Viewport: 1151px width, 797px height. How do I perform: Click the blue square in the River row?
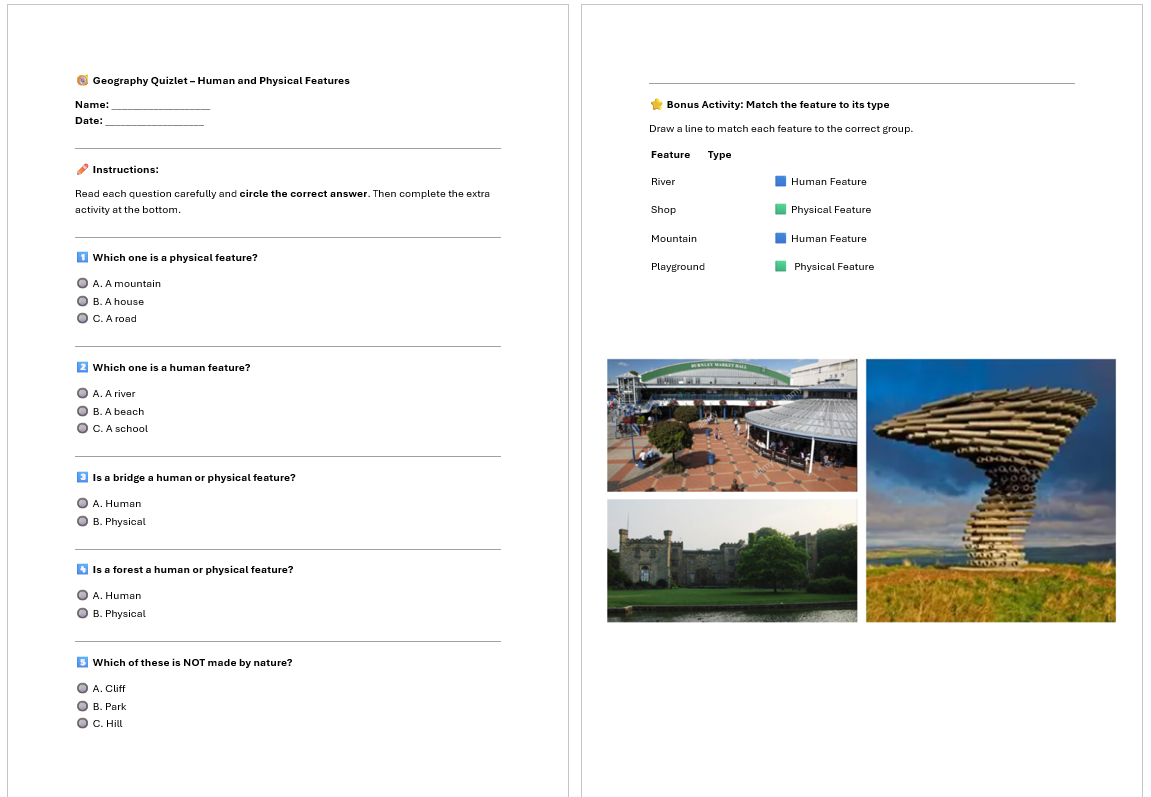pos(780,181)
